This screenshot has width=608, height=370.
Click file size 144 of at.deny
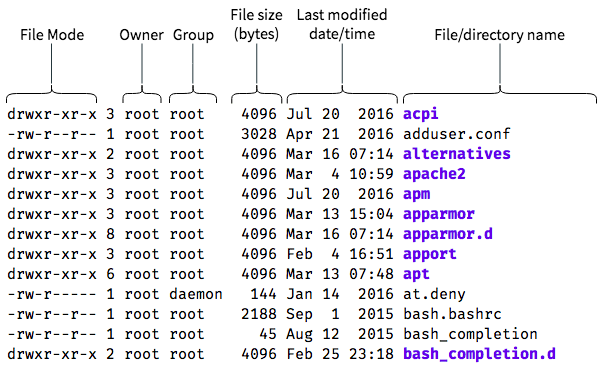point(263,294)
